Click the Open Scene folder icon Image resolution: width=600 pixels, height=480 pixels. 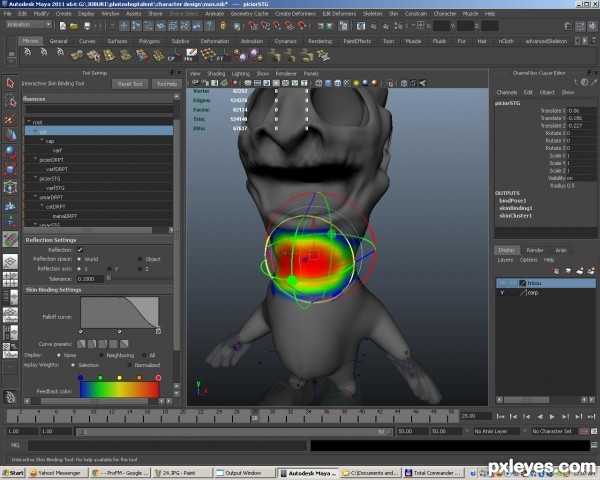click(x=74, y=26)
